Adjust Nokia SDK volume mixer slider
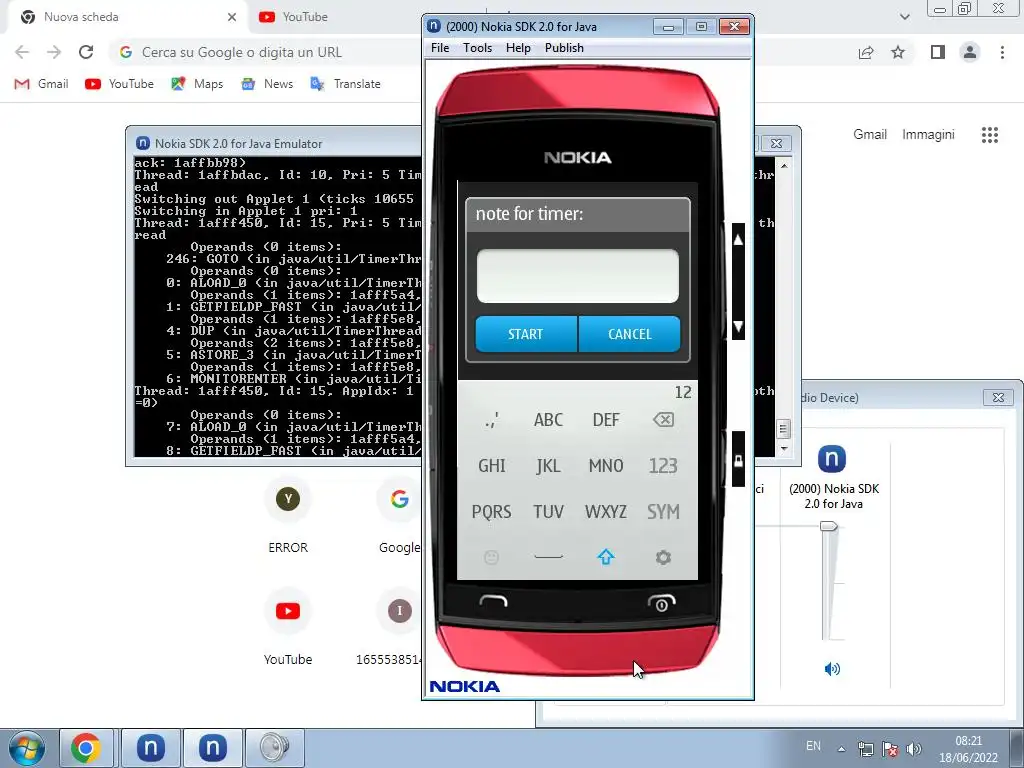 tap(829, 526)
